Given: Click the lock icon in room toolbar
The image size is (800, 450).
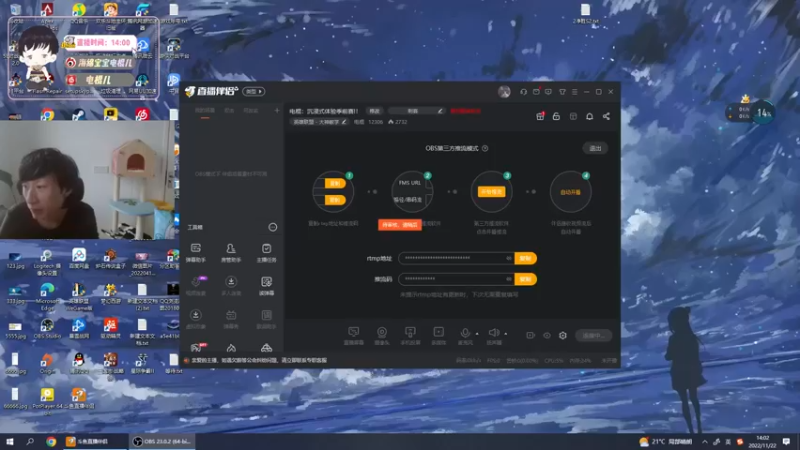Looking at the screenshot, I should coord(556,116).
